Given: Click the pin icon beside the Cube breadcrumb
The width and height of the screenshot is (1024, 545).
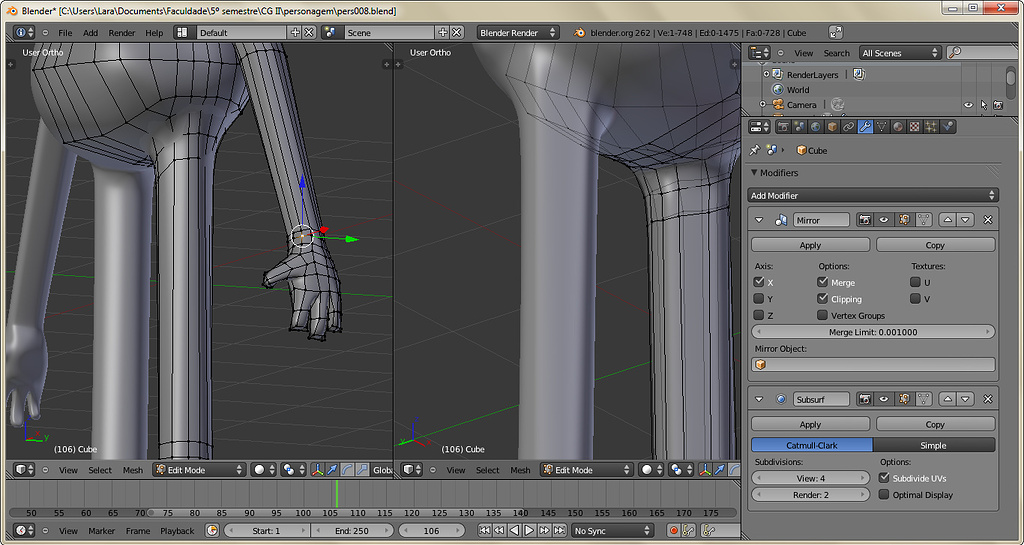Looking at the screenshot, I should coord(755,150).
